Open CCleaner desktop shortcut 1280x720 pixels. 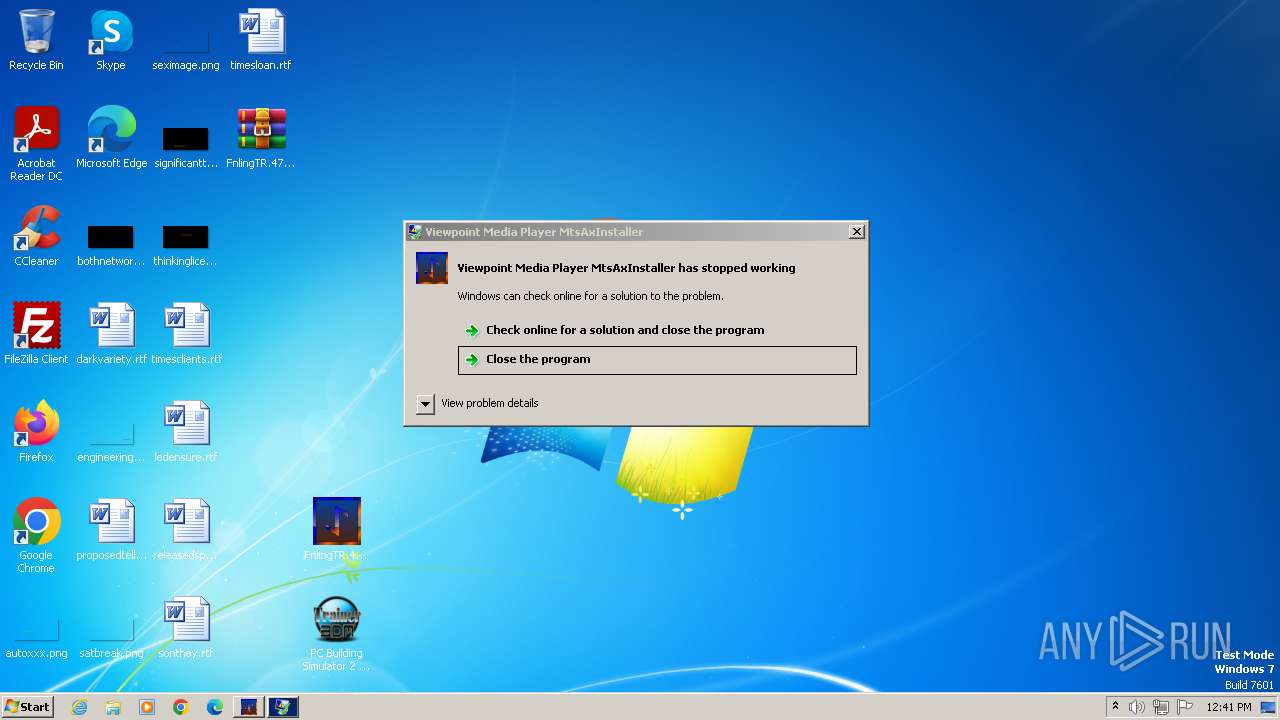tap(36, 236)
